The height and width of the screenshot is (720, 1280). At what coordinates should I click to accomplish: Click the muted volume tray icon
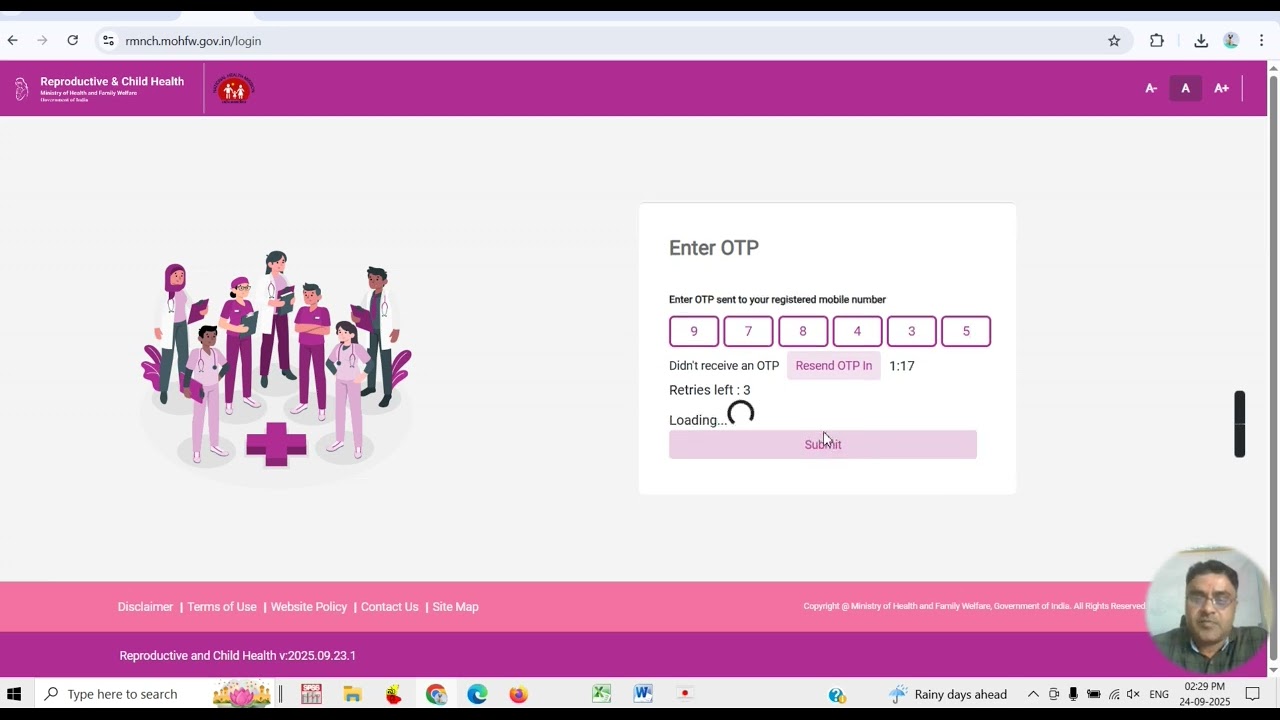click(x=1134, y=694)
